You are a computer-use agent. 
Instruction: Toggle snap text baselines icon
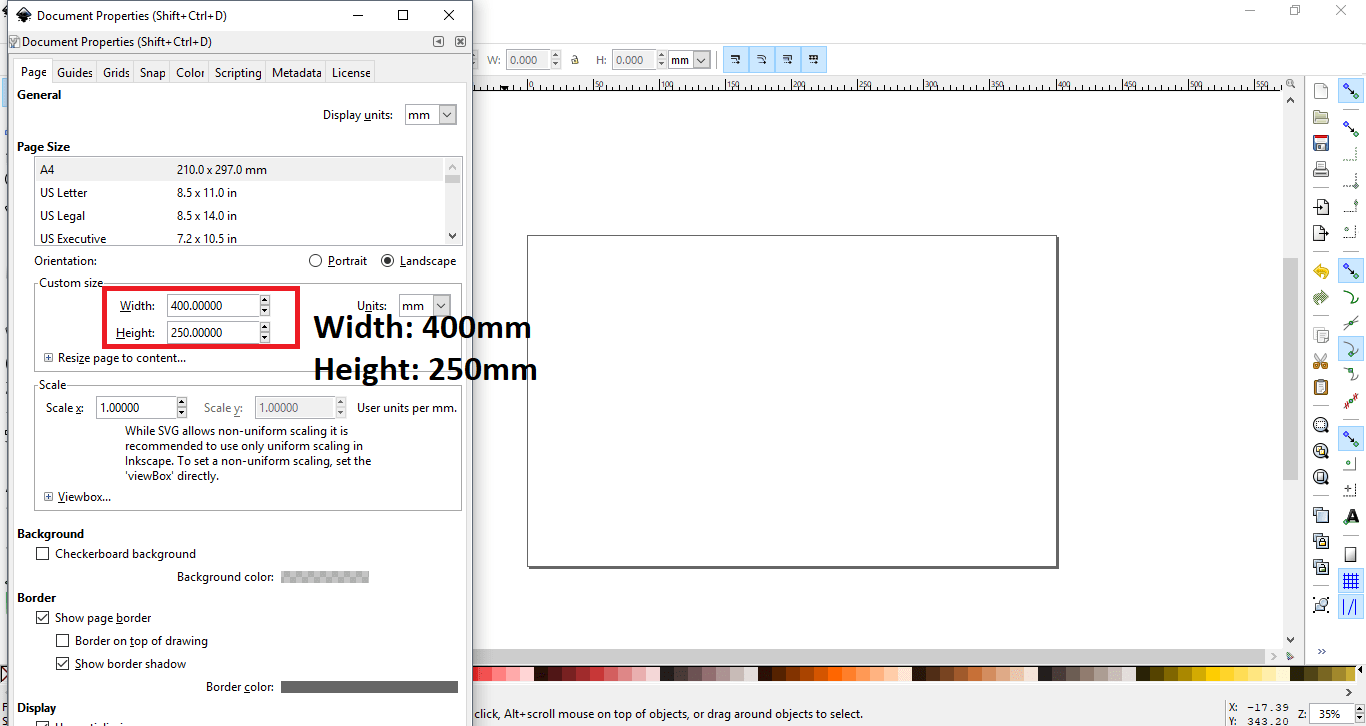pyautogui.click(x=1351, y=517)
